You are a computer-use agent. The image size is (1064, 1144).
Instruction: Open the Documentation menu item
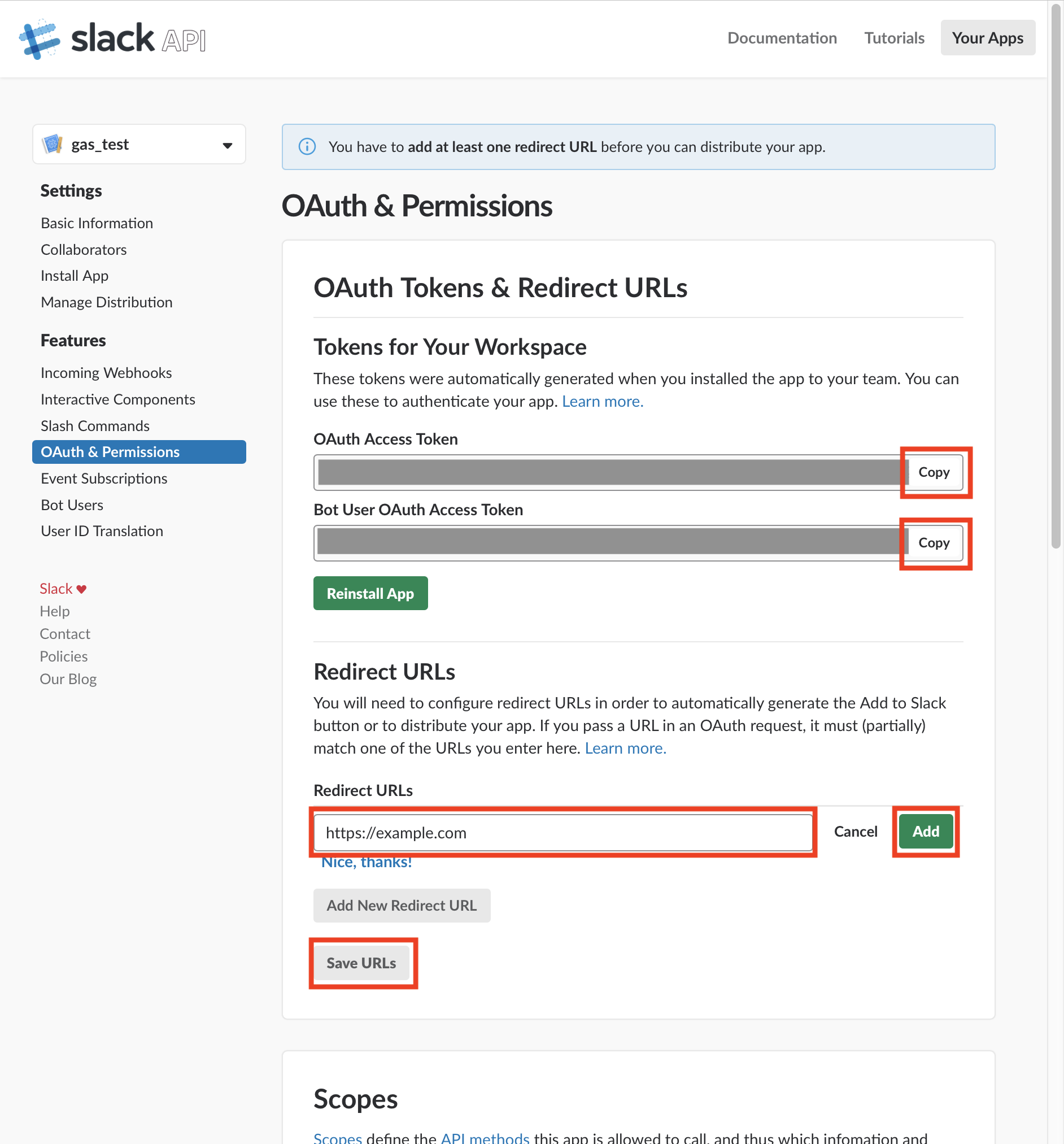click(782, 38)
